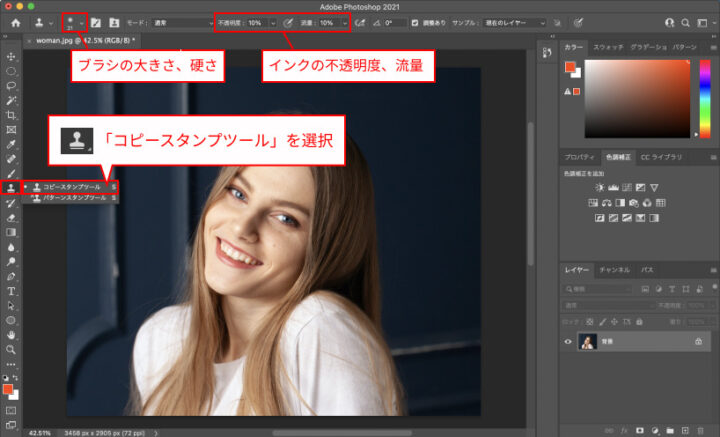
Task: Toggle the lock icon on 背景 layer
Action: [x=698, y=342]
